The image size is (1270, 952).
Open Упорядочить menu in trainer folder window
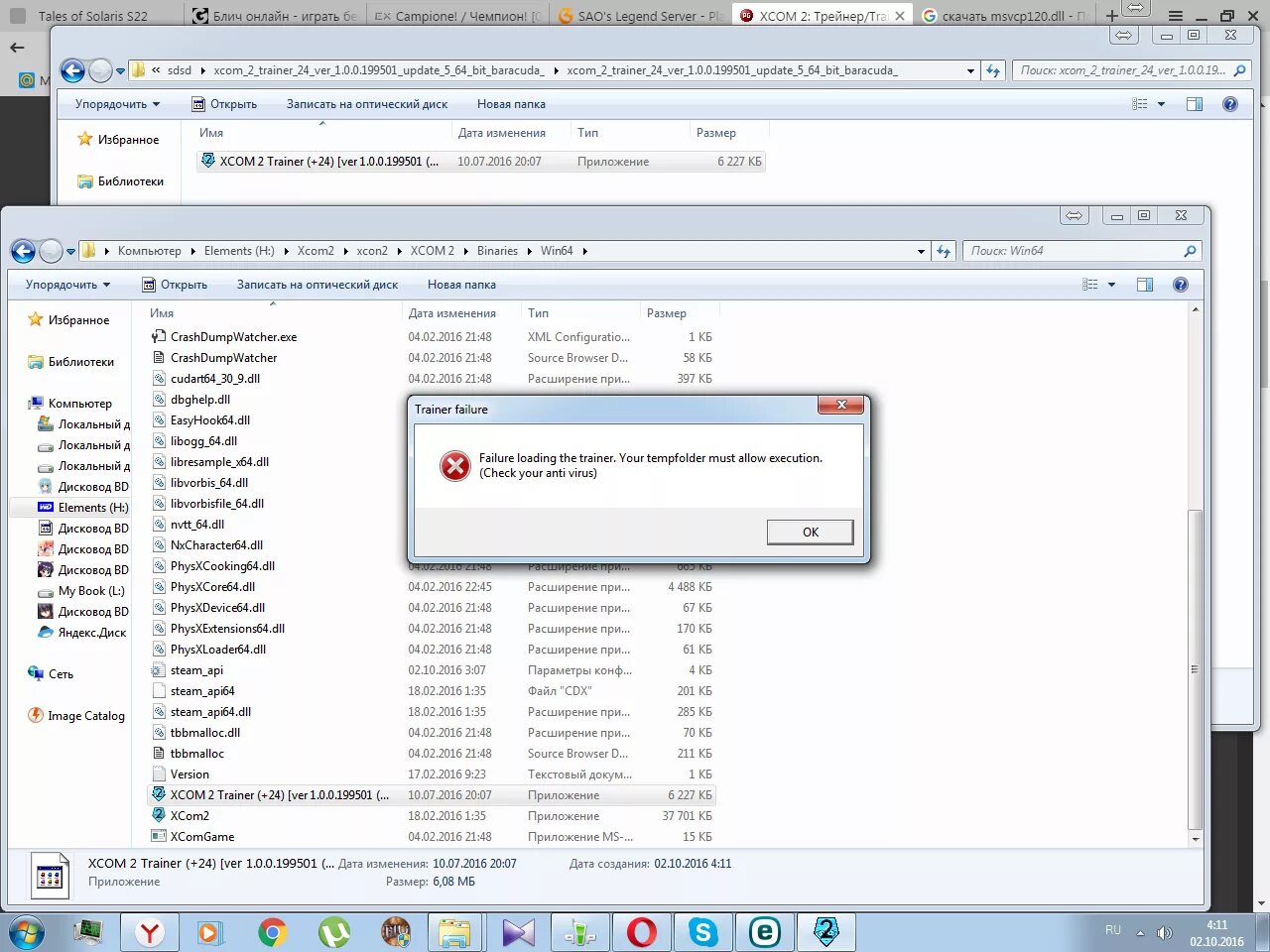117,104
